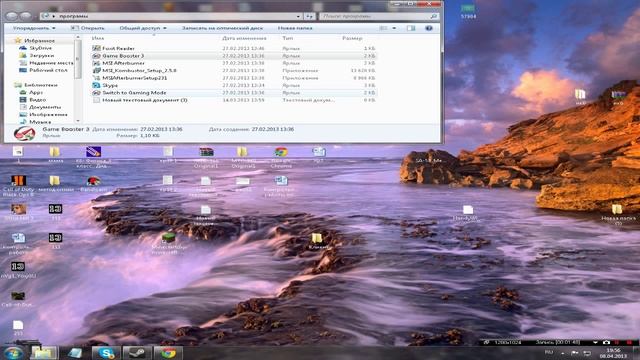Select the Minecraft block desktop icon

169,242
